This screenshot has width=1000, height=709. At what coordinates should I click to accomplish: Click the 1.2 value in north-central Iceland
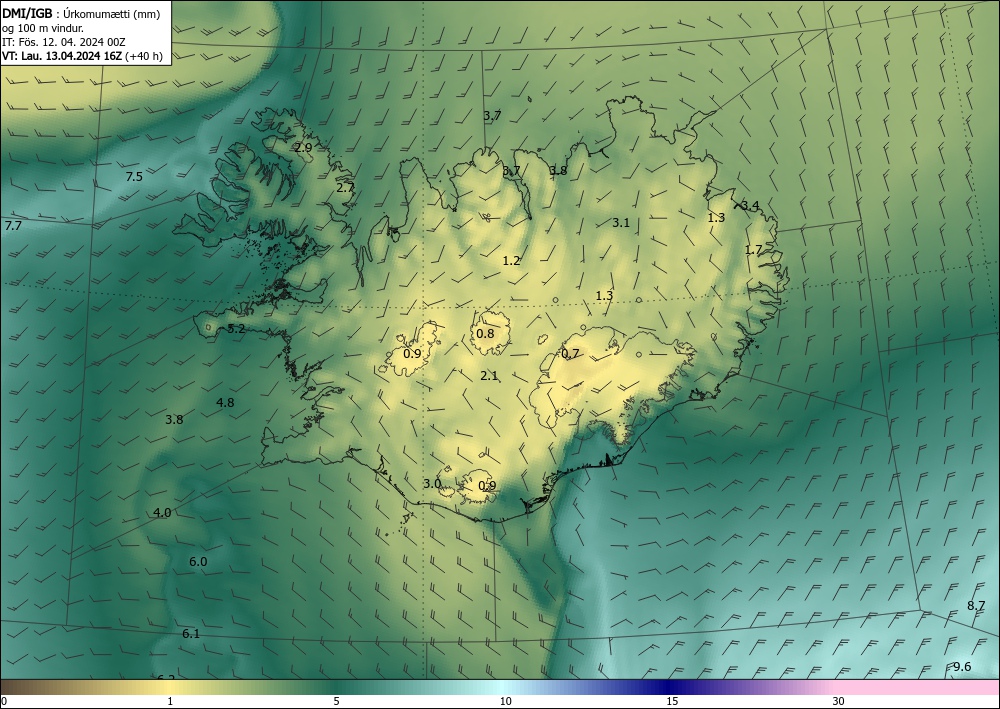click(511, 261)
